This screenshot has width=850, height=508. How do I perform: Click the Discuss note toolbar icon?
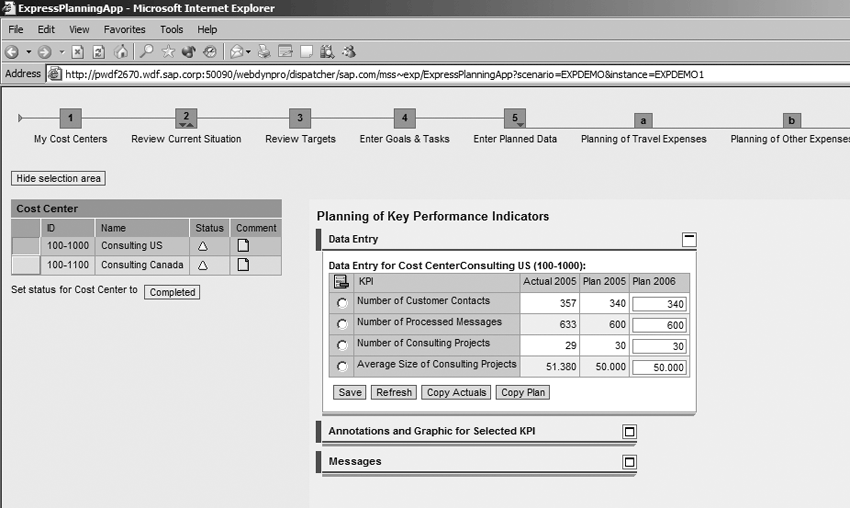pyautogui.click(x=306, y=52)
